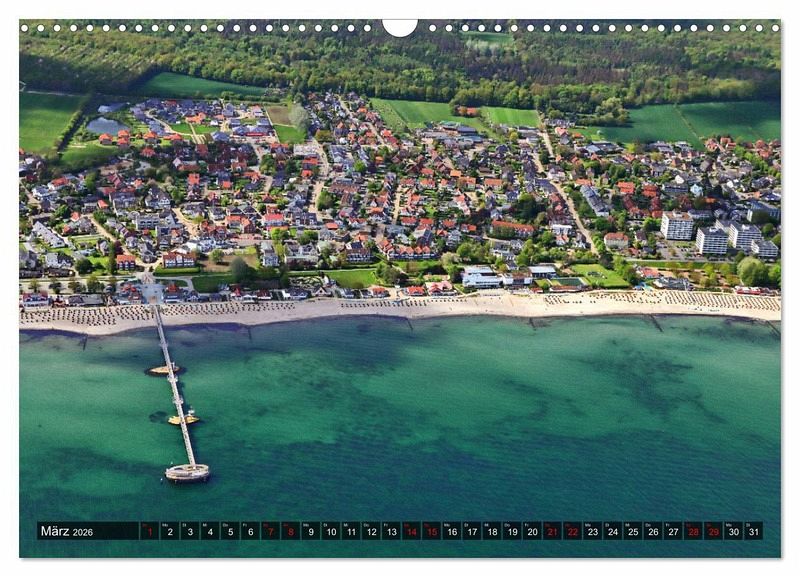Click the März 2026 month label
This screenshot has height=577, width=800.
tap(66, 531)
